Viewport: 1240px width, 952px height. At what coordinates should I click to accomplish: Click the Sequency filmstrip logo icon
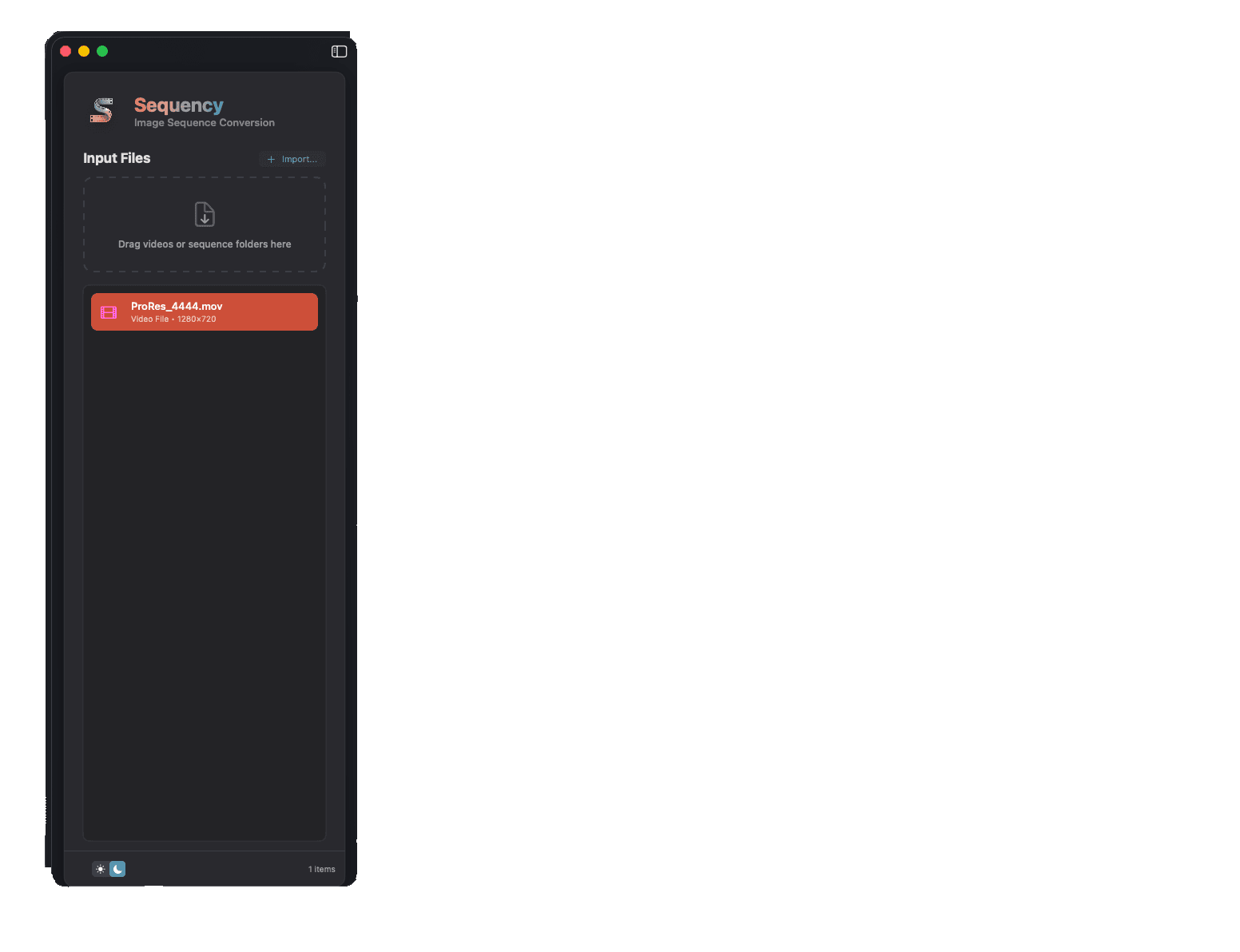pyautogui.click(x=102, y=111)
